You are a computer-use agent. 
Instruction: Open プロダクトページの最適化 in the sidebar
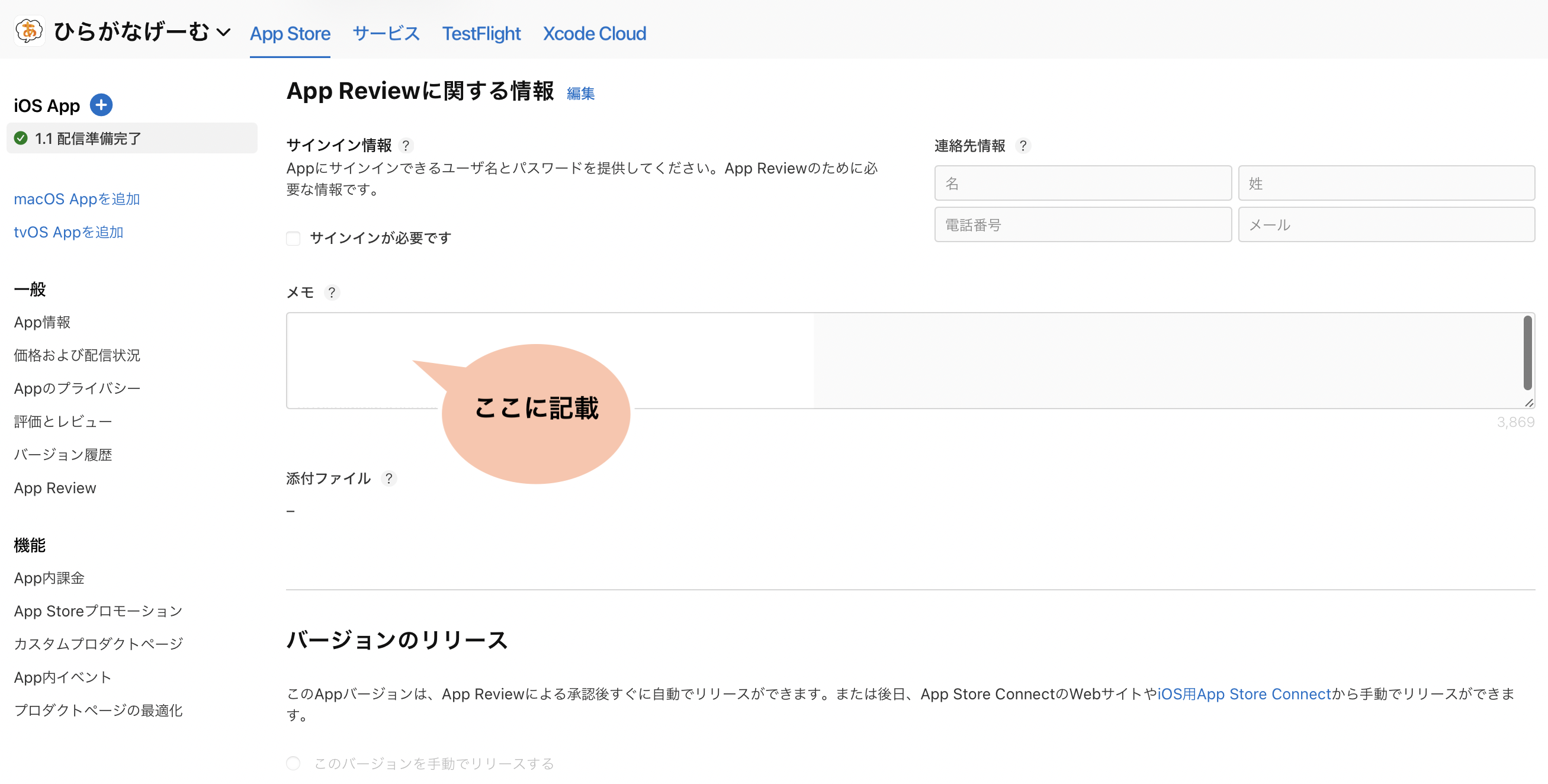(98, 710)
